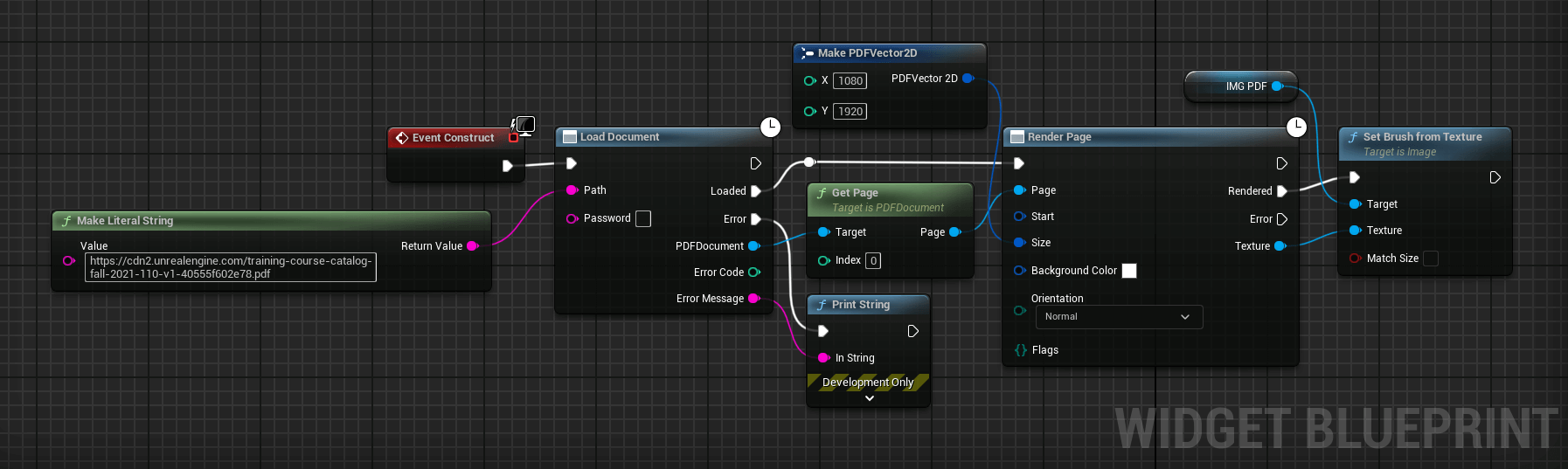This screenshot has height=469, width=1568.
Task: Click the PDFVector 2D output pin
Action: [968, 79]
